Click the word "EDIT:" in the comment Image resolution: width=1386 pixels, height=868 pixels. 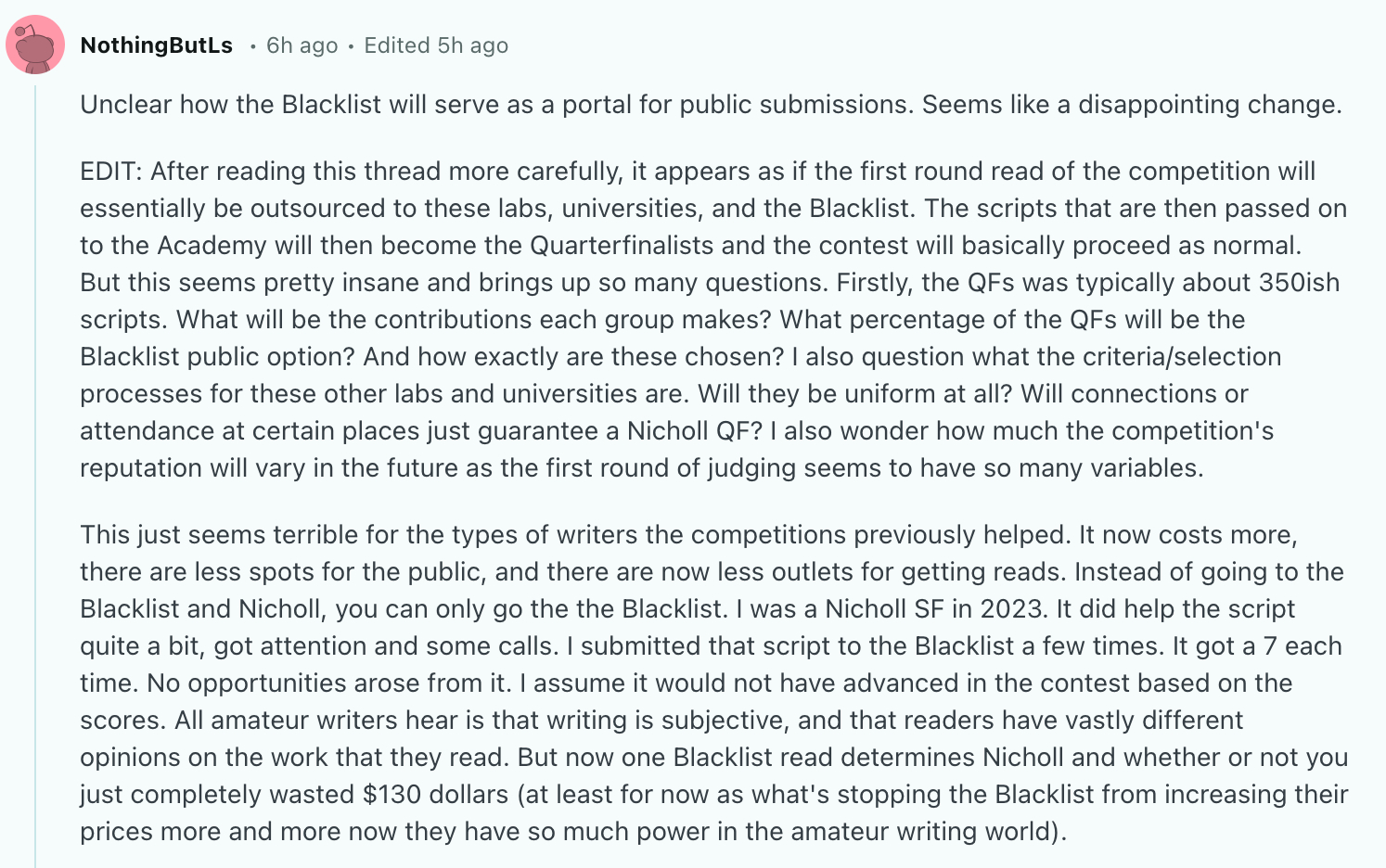tap(111, 172)
